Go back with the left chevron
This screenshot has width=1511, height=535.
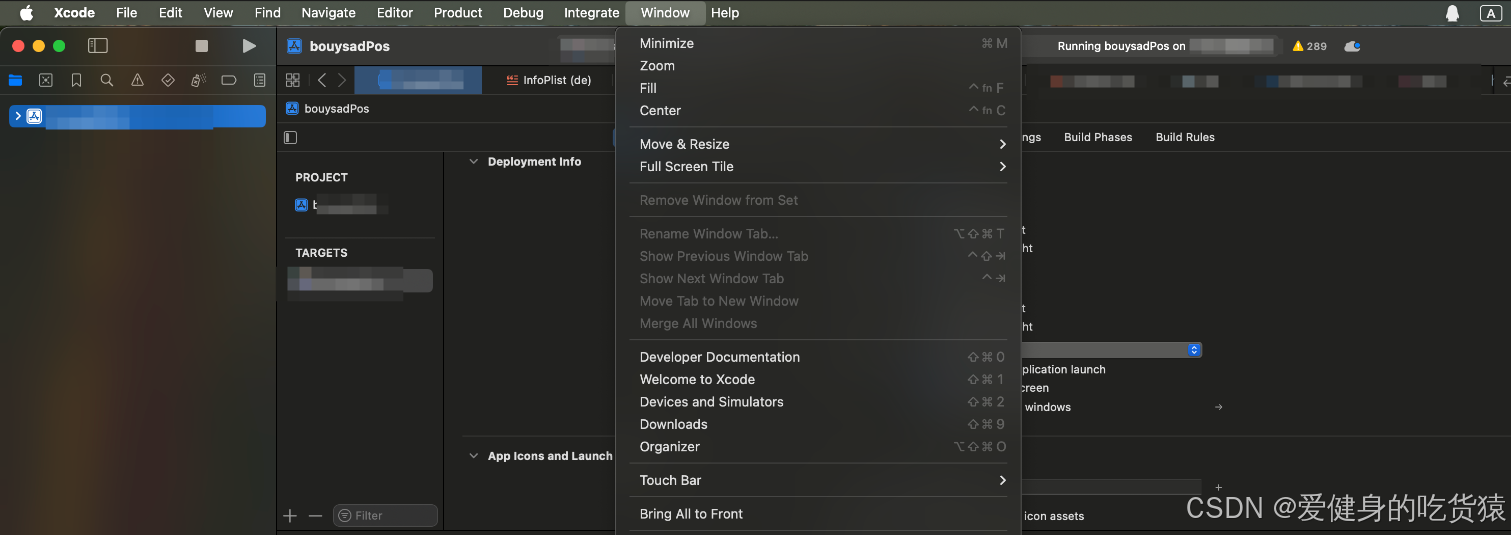pyautogui.click(x=322, y=80)
